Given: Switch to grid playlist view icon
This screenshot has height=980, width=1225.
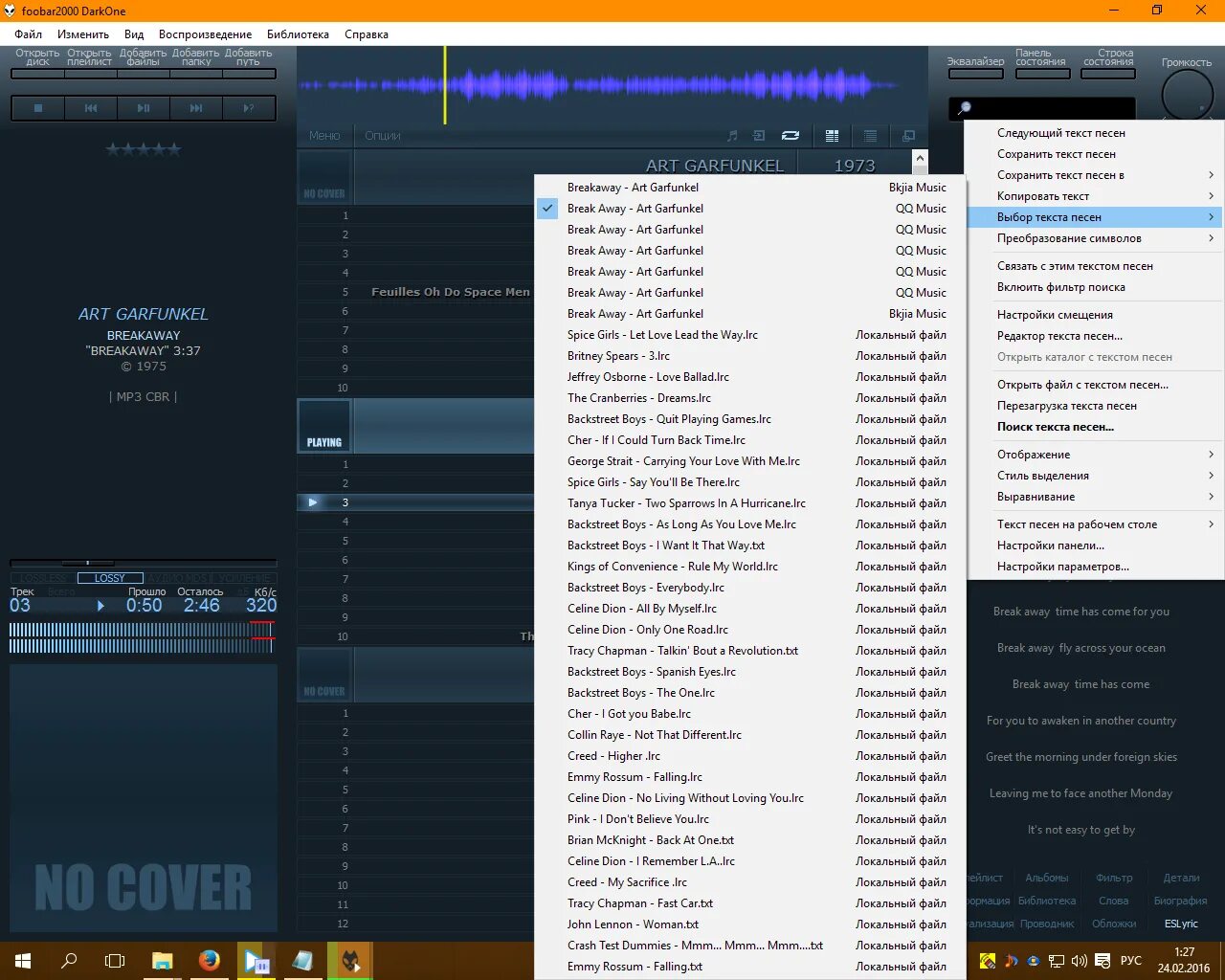Looking at the screenshot, I should (x=832, y=136).
